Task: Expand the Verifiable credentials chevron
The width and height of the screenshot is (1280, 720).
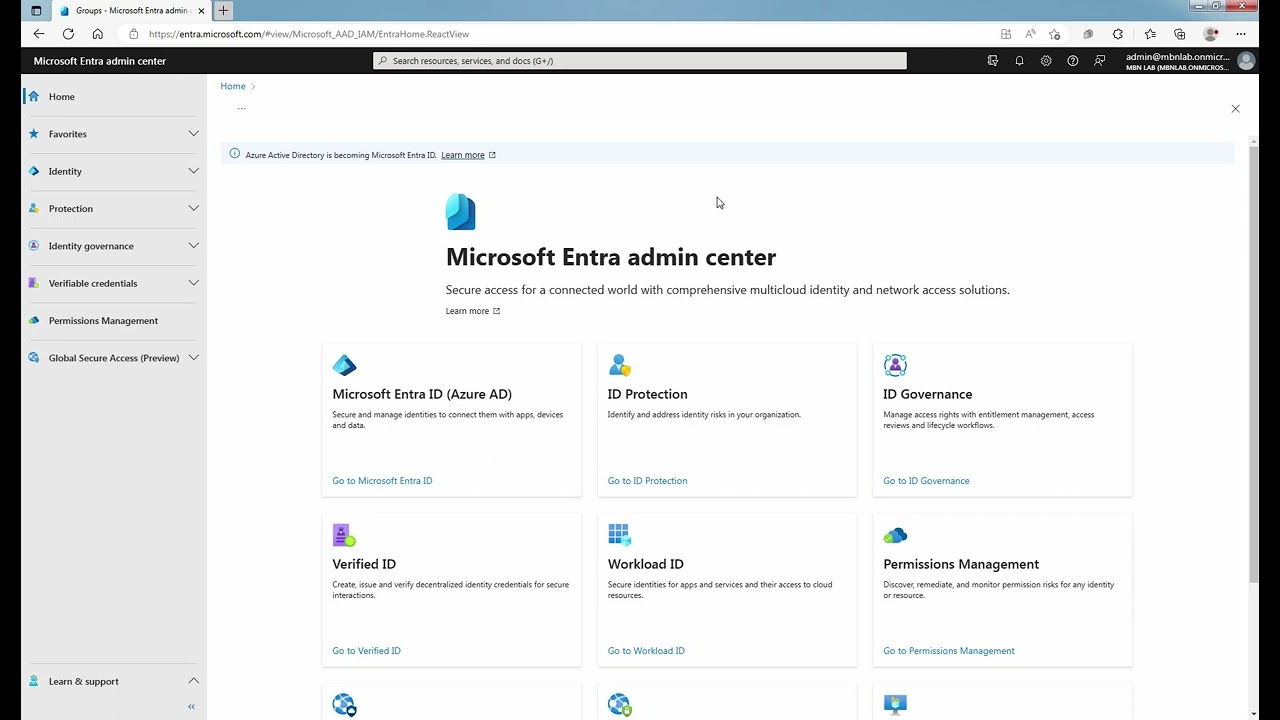Action: (194, 283)
